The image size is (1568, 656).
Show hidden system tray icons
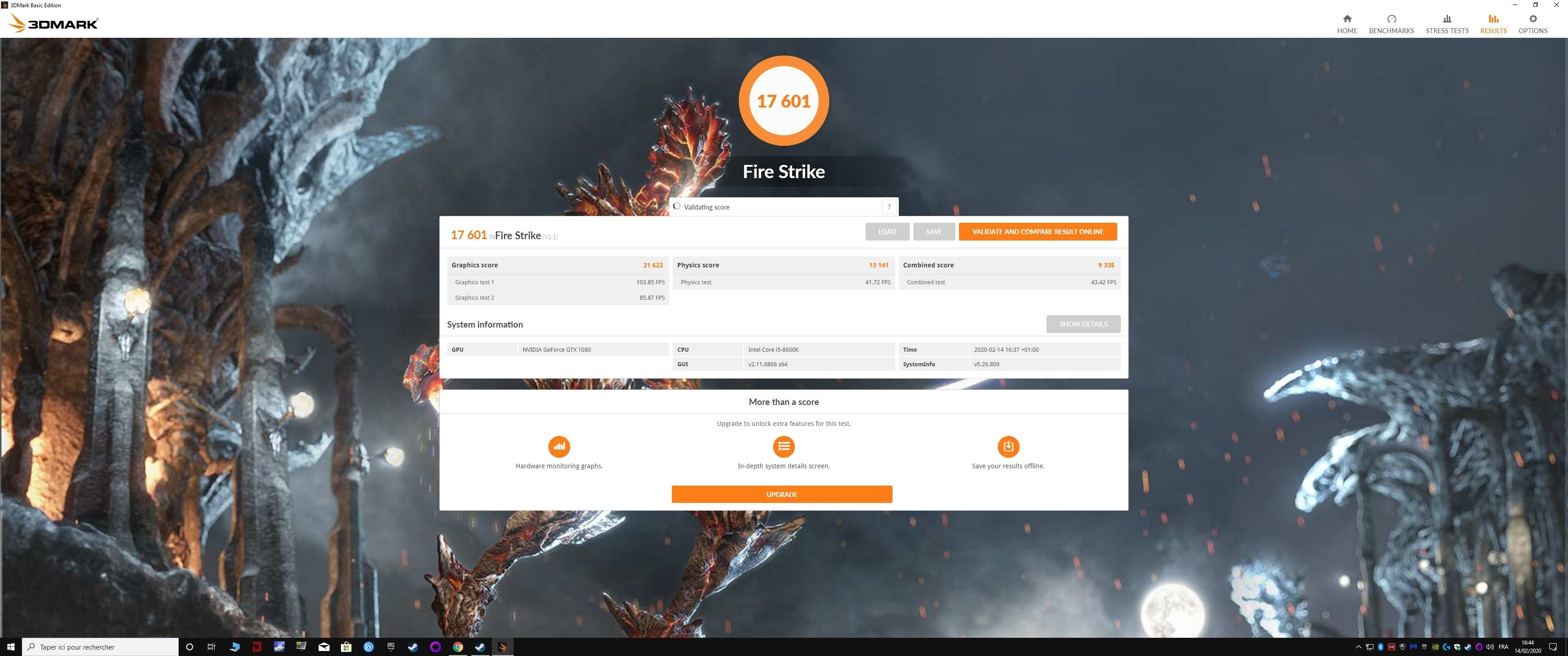[1359, 647]
